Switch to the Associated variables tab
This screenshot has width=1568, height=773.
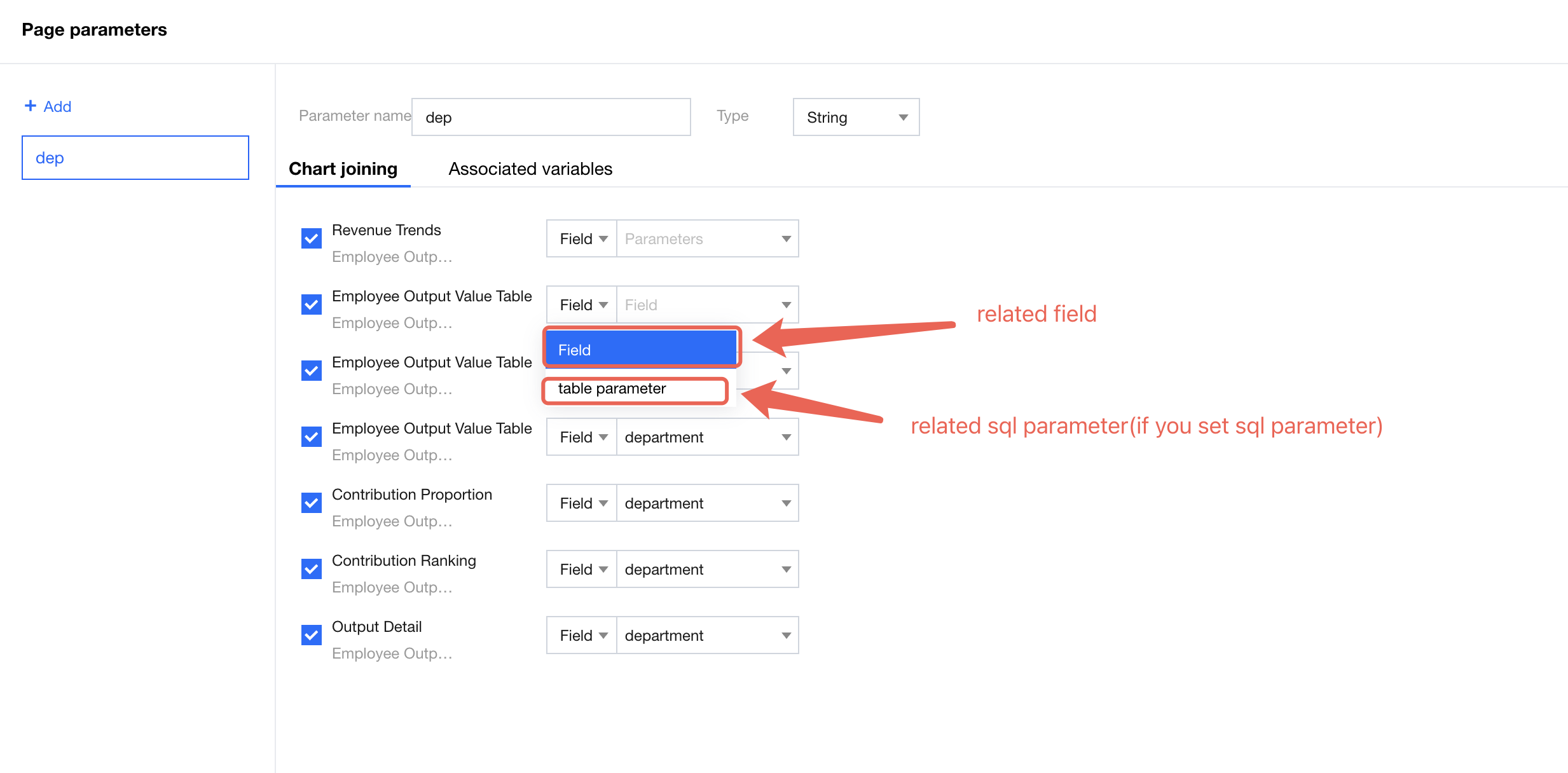530,169
